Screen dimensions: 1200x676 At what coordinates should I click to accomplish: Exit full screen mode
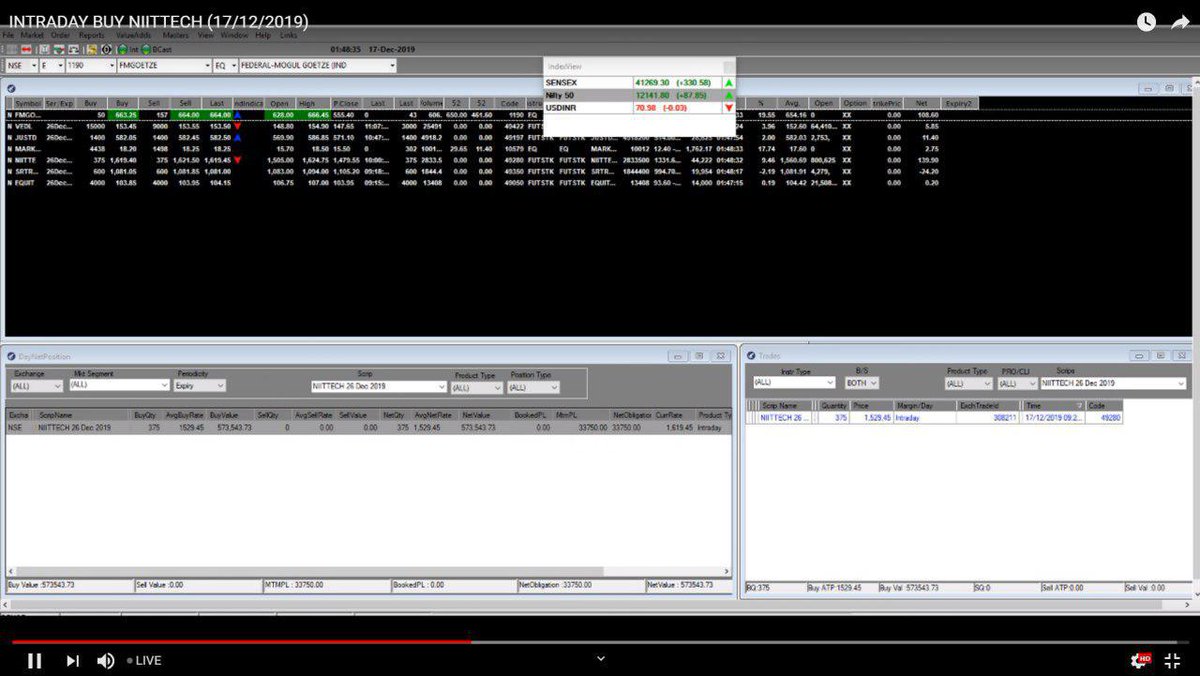point(1174,660)
